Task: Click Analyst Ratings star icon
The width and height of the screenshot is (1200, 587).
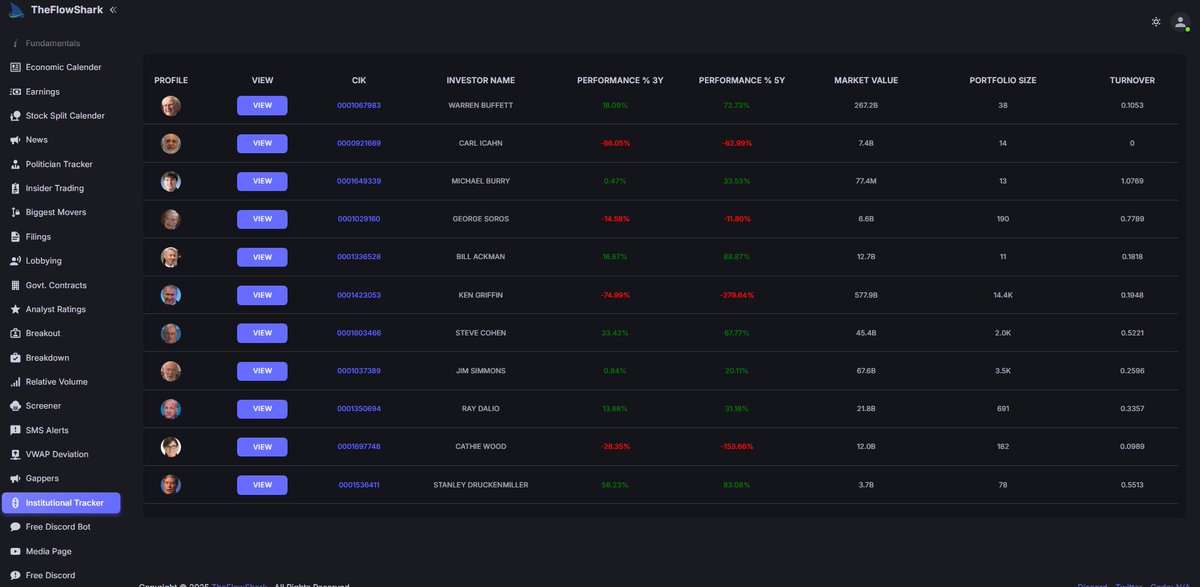Action: click(15, 309)
